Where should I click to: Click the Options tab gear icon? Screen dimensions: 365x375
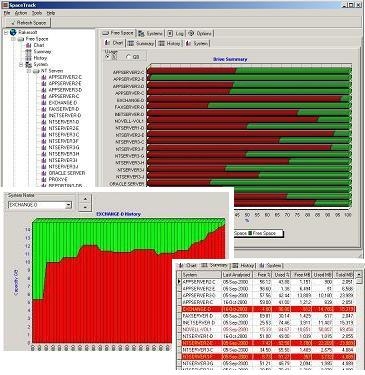pyautogui.click(x=191, y=33)
